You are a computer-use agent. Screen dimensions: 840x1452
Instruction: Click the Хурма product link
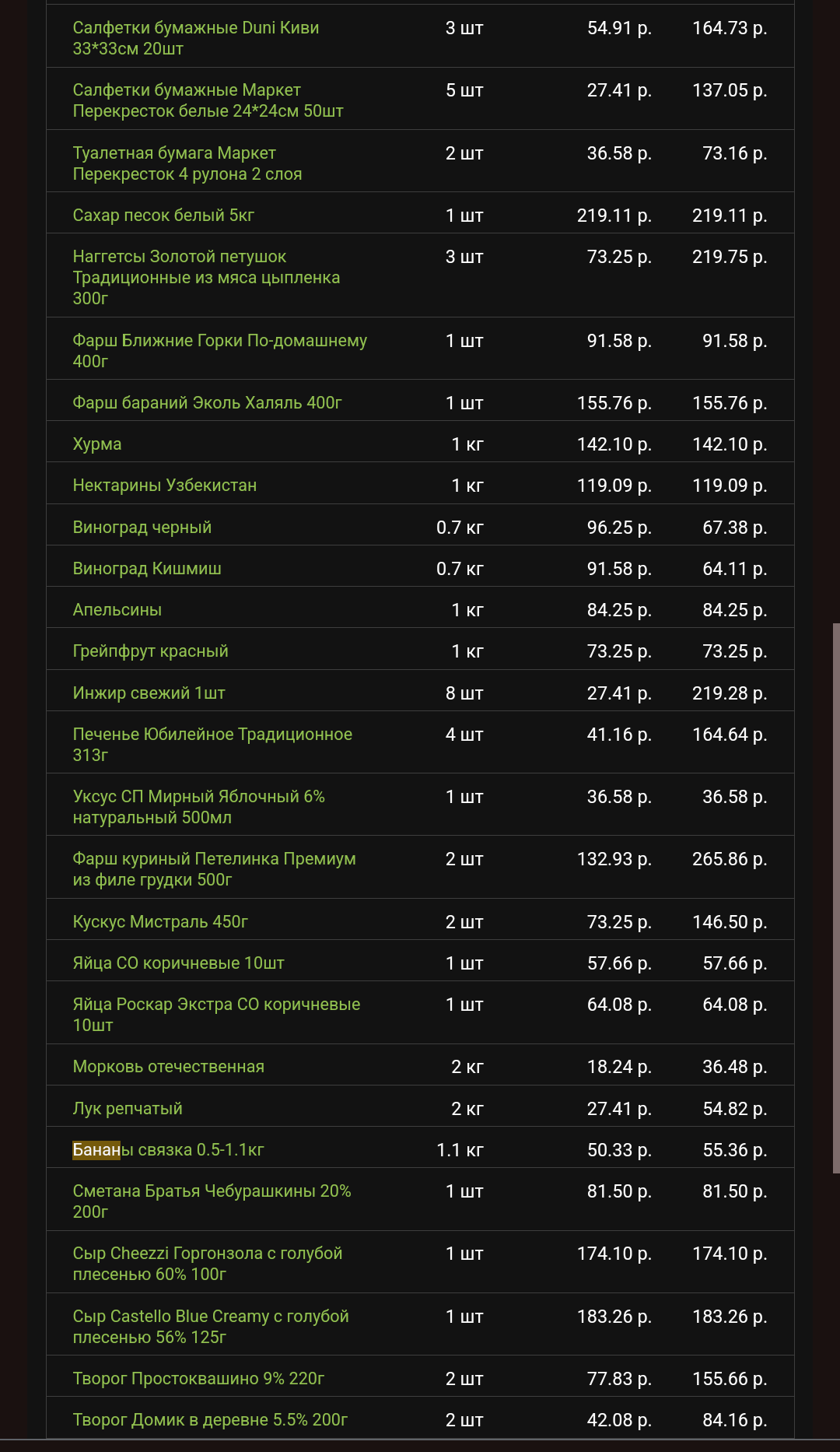(x=97, y=444)
